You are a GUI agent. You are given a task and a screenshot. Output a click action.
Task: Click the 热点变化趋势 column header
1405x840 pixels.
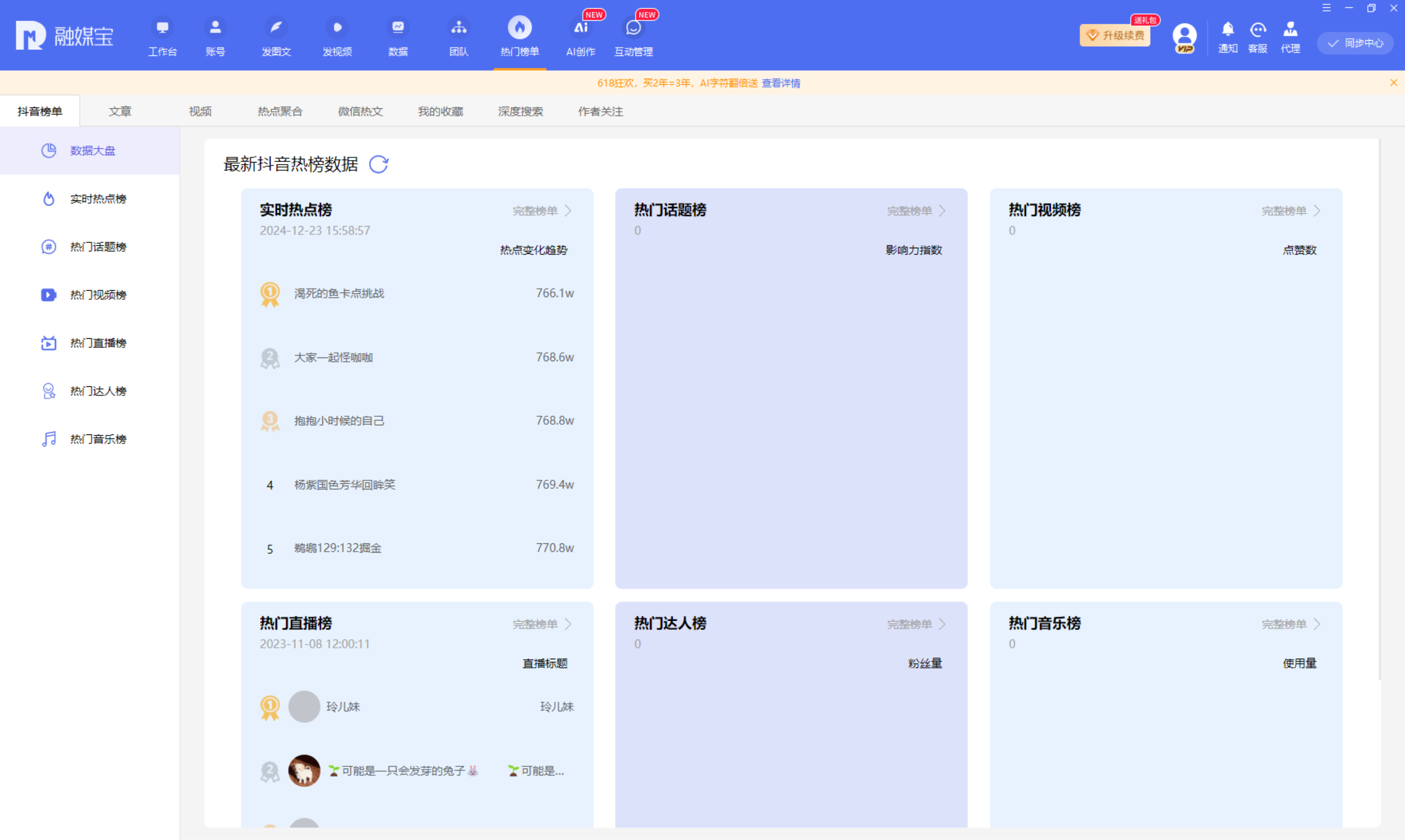(x=533, y=250)
